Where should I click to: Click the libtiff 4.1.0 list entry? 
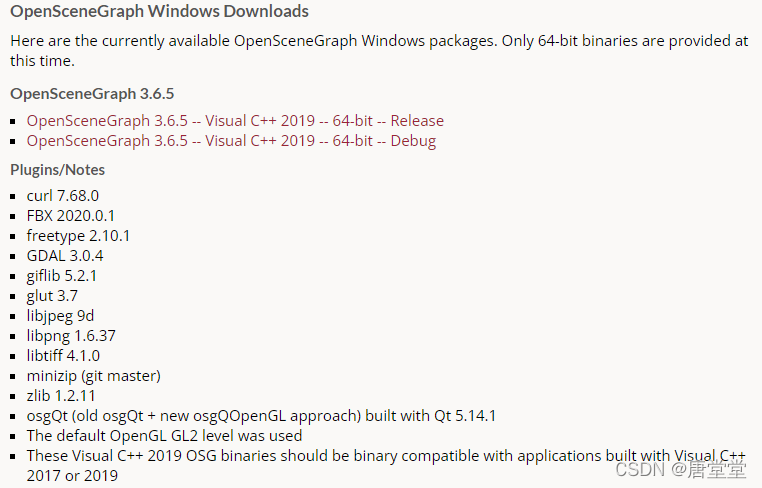(63, 356)
